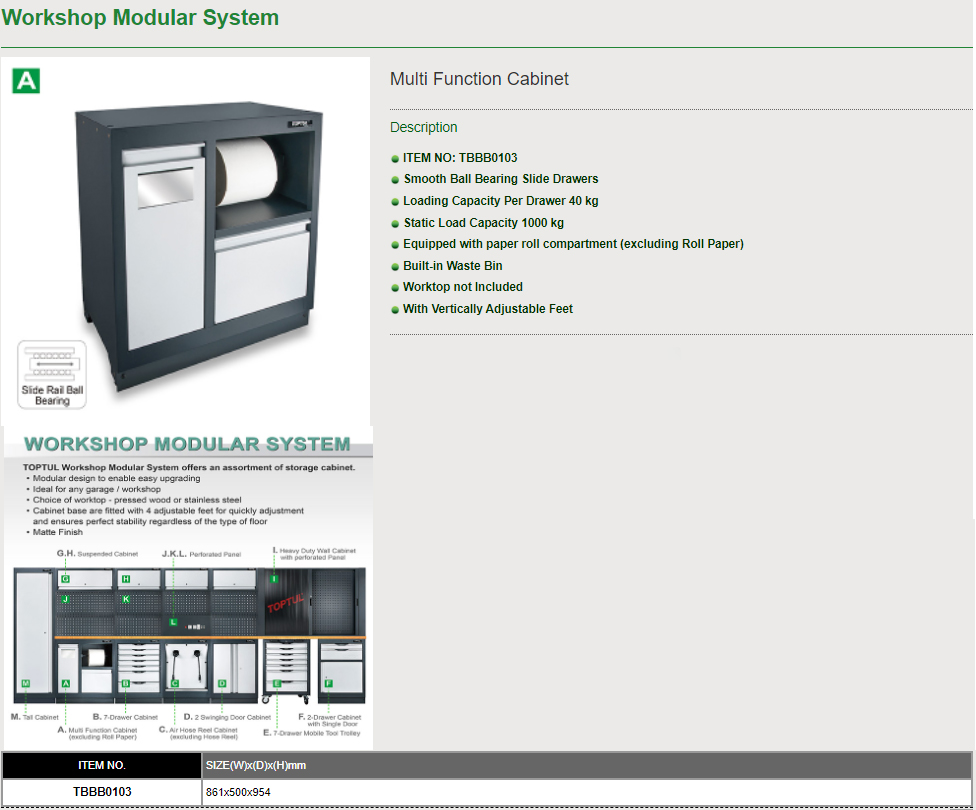The image size is (976, 810).
Task: Click the 861x500x954 size cell
Action: pos(238,793)
